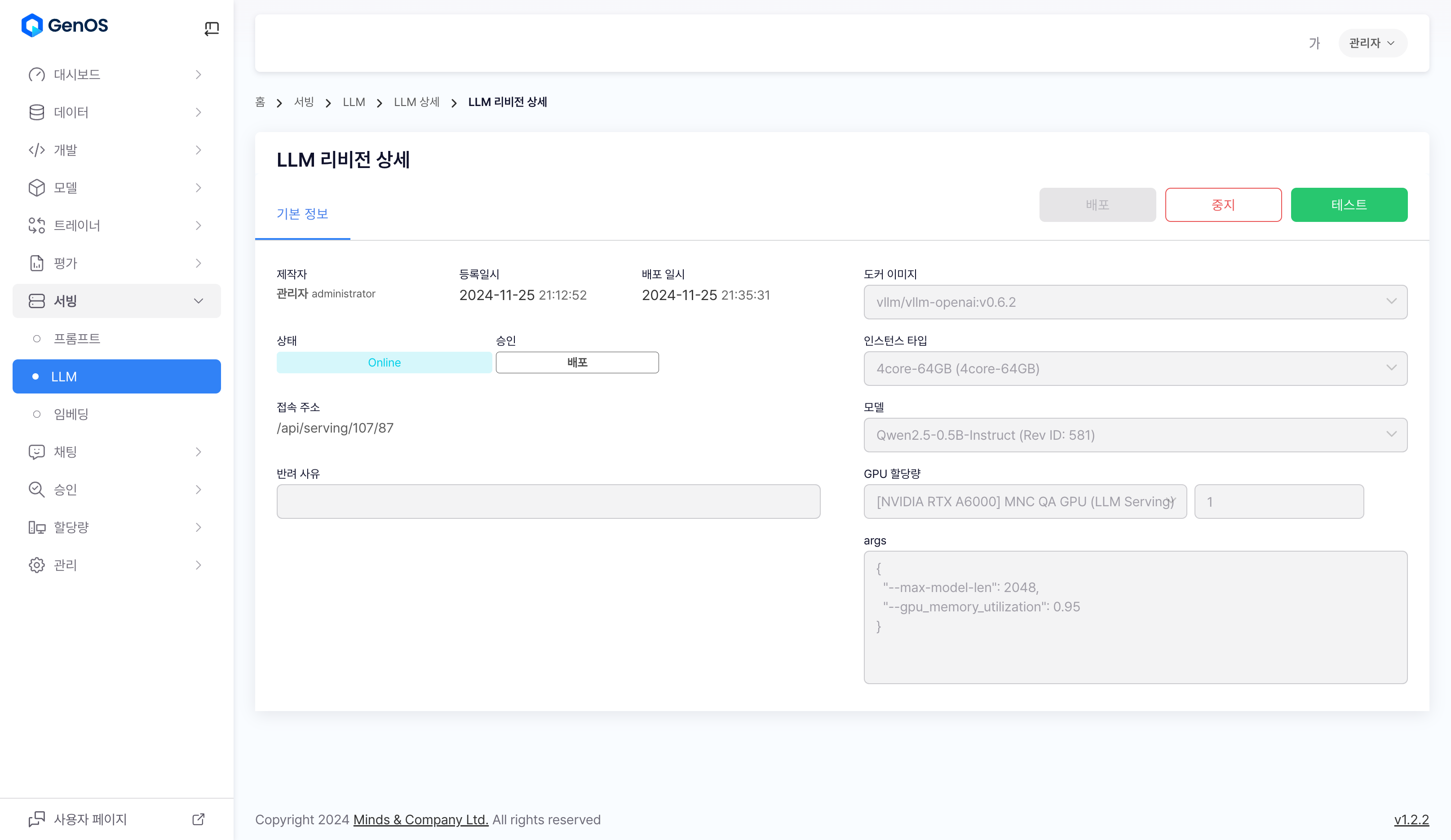Click the 반려 사유 input field
This screenshot has width=1451, height=840.
tap(548, 501)
